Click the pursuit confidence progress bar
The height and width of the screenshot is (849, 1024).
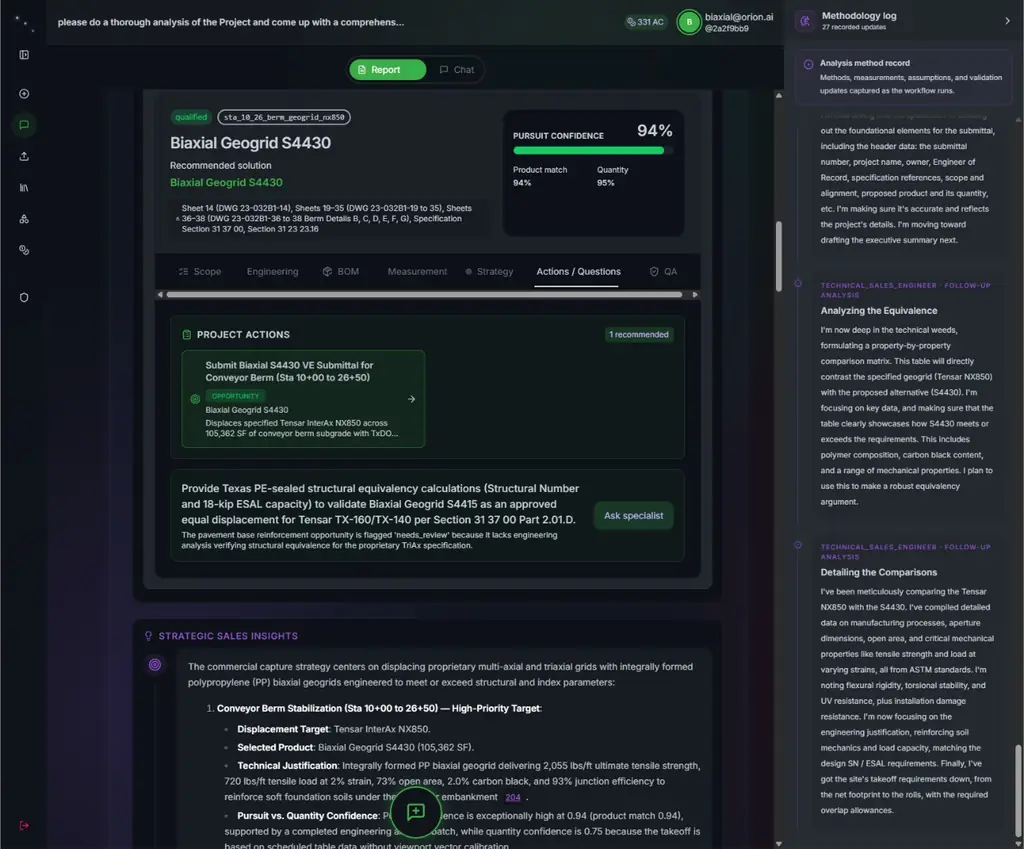592,151
